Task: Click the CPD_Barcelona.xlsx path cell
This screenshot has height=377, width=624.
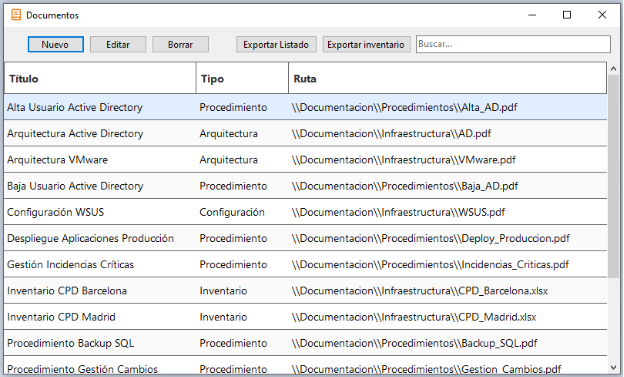Action: pyautogui.click(x=448, y=291)
